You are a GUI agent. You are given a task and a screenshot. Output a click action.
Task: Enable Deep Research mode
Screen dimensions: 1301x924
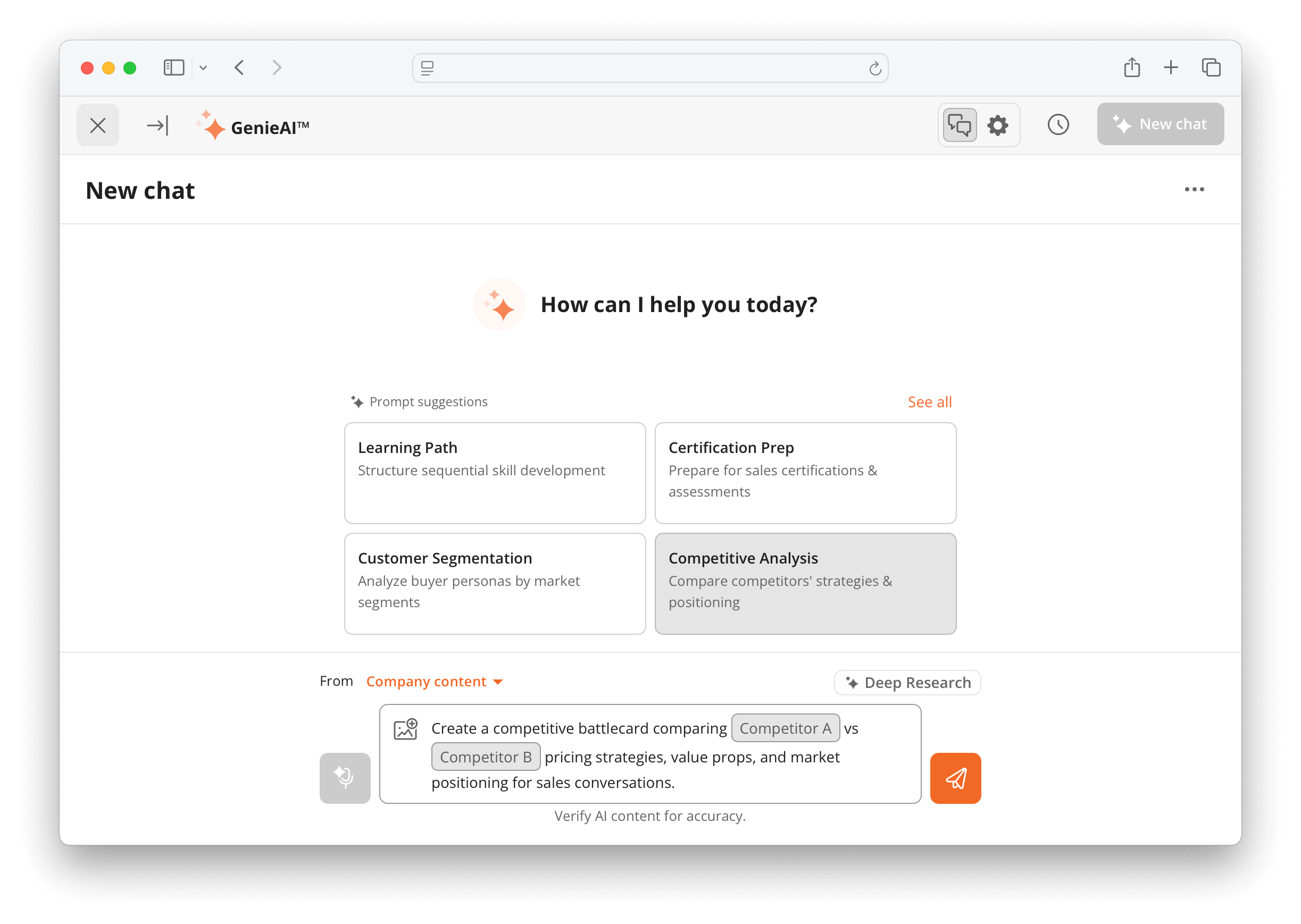tap(907, 682)
